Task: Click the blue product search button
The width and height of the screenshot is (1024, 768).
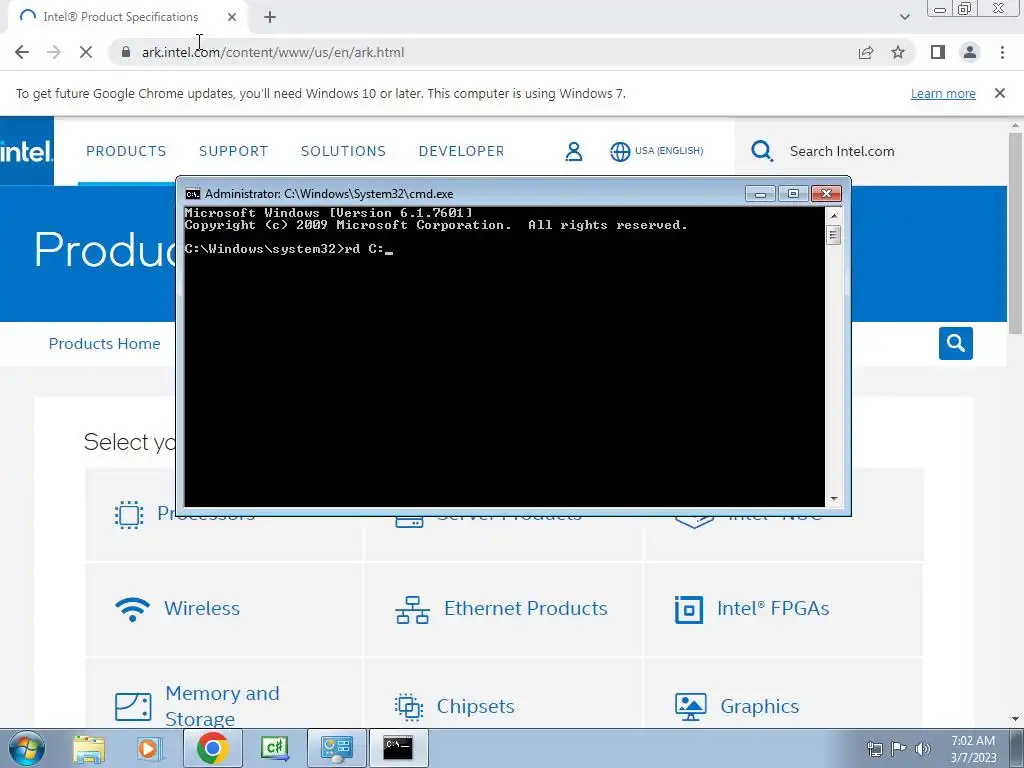Action: click(955, 344)
